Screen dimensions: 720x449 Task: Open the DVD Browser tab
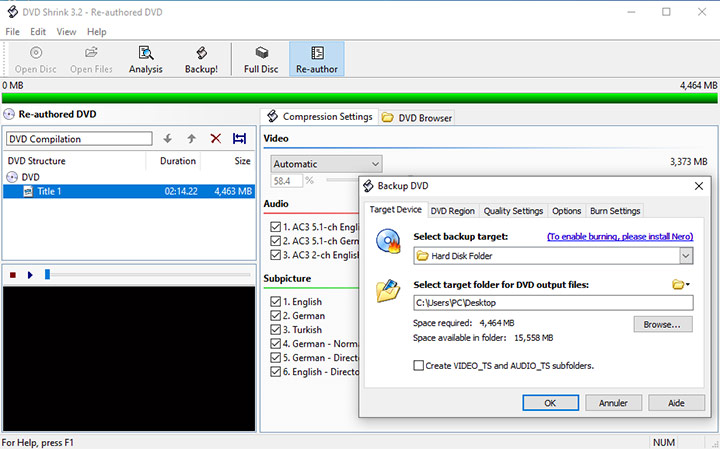pyautogui.click(x=417, y=118)
